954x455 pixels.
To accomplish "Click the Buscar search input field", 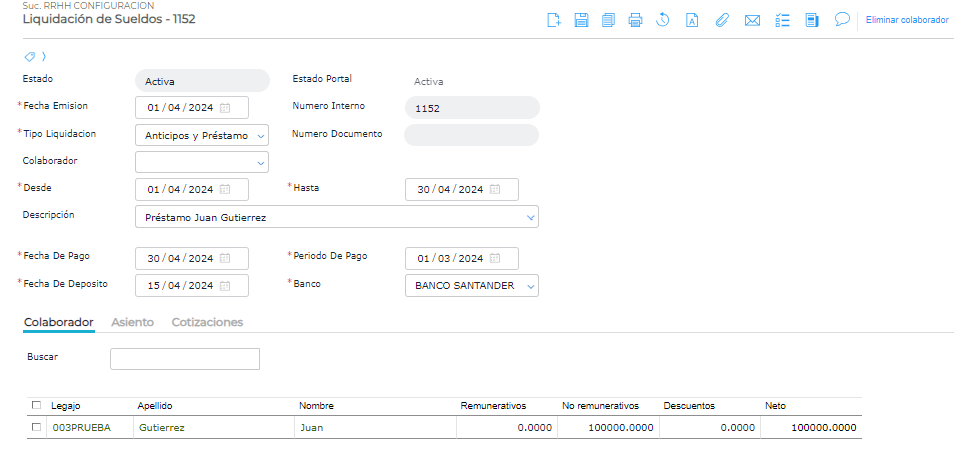I will [184, 359].
